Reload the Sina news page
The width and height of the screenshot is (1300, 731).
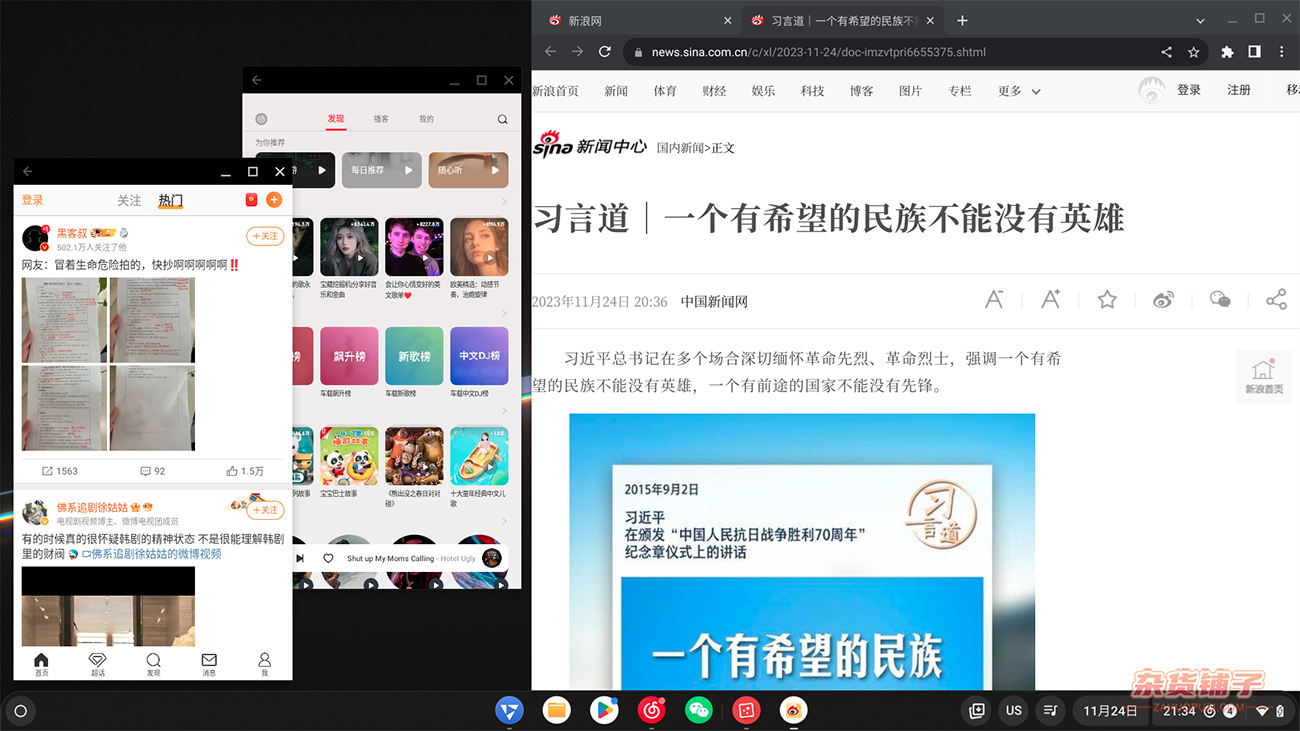(605, 52)
